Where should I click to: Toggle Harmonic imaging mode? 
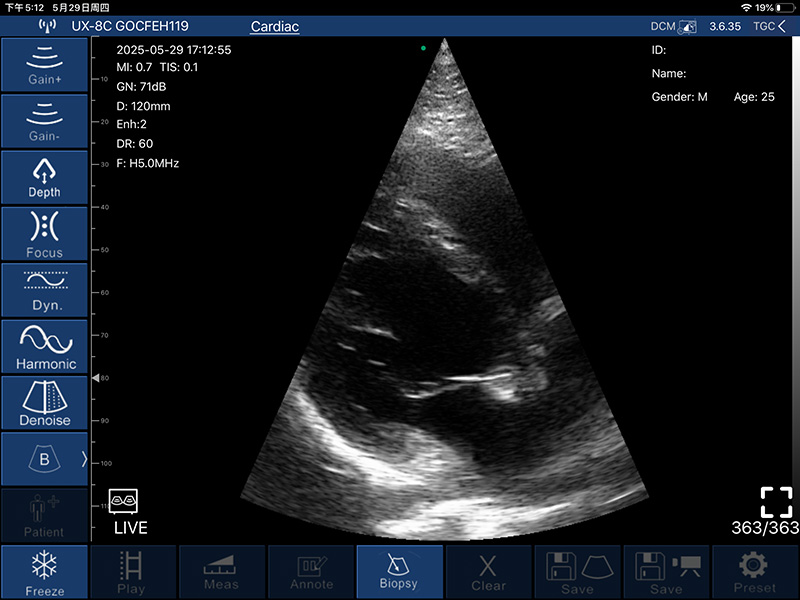coord(44,346)
